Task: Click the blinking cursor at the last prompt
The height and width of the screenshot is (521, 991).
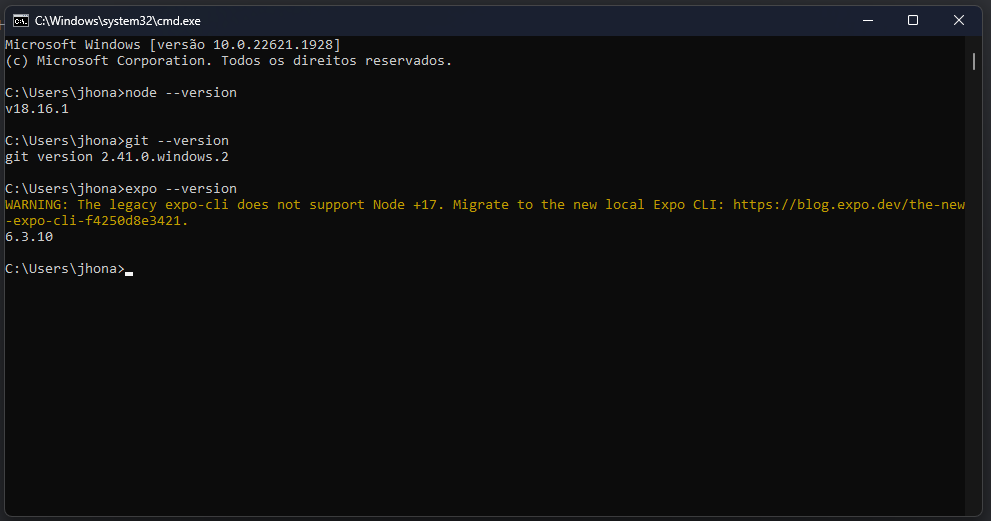Action: 129,274
